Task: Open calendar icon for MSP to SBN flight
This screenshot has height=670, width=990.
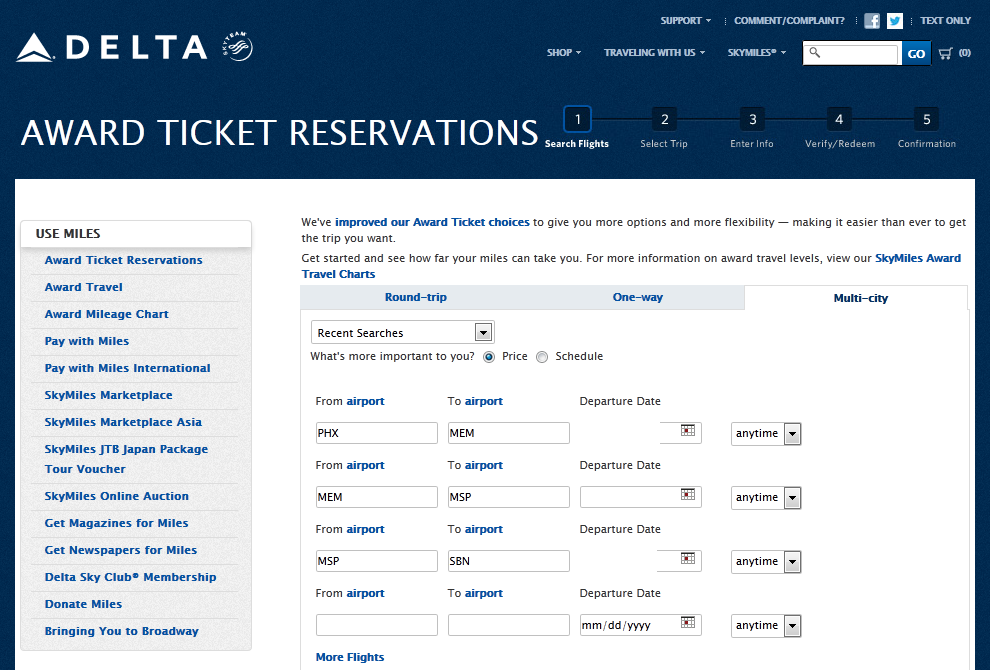Action: (x=688, y=558)
